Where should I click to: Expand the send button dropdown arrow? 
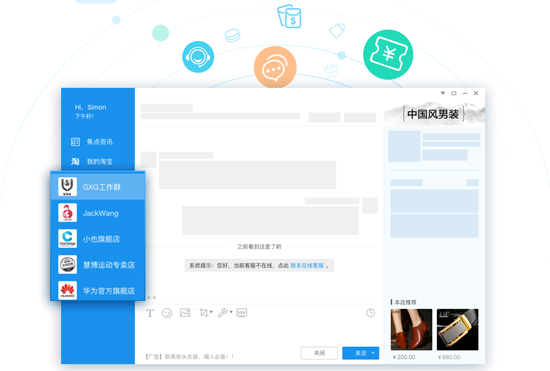point(373,353)
